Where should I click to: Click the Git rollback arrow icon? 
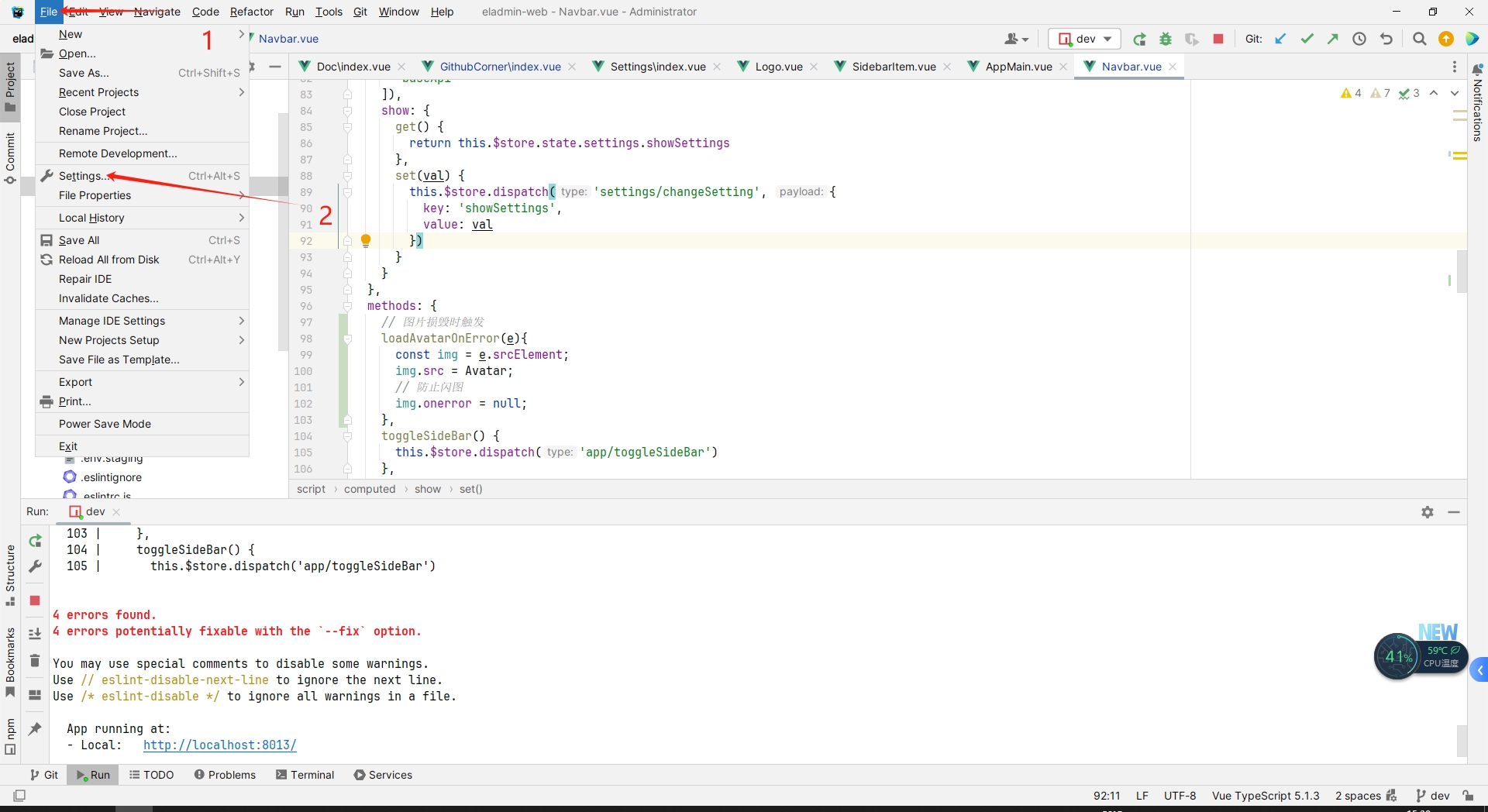tap(1386, 40)
